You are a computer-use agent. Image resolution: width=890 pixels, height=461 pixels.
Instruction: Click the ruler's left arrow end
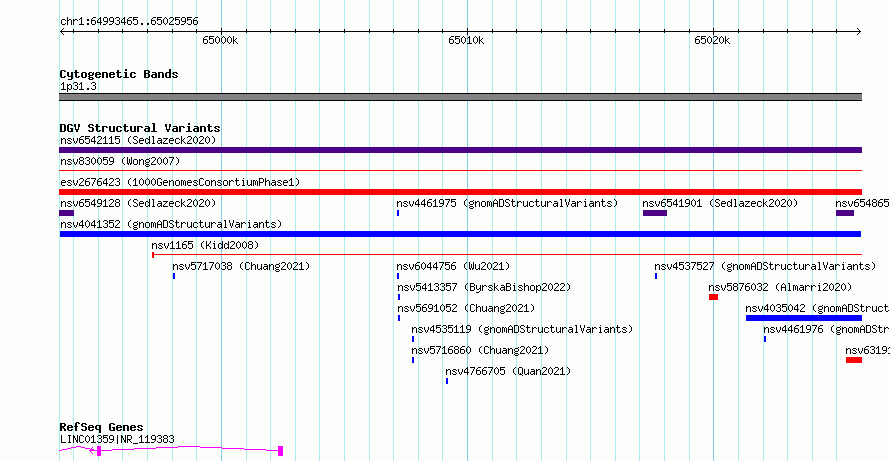tap(62, 32)
